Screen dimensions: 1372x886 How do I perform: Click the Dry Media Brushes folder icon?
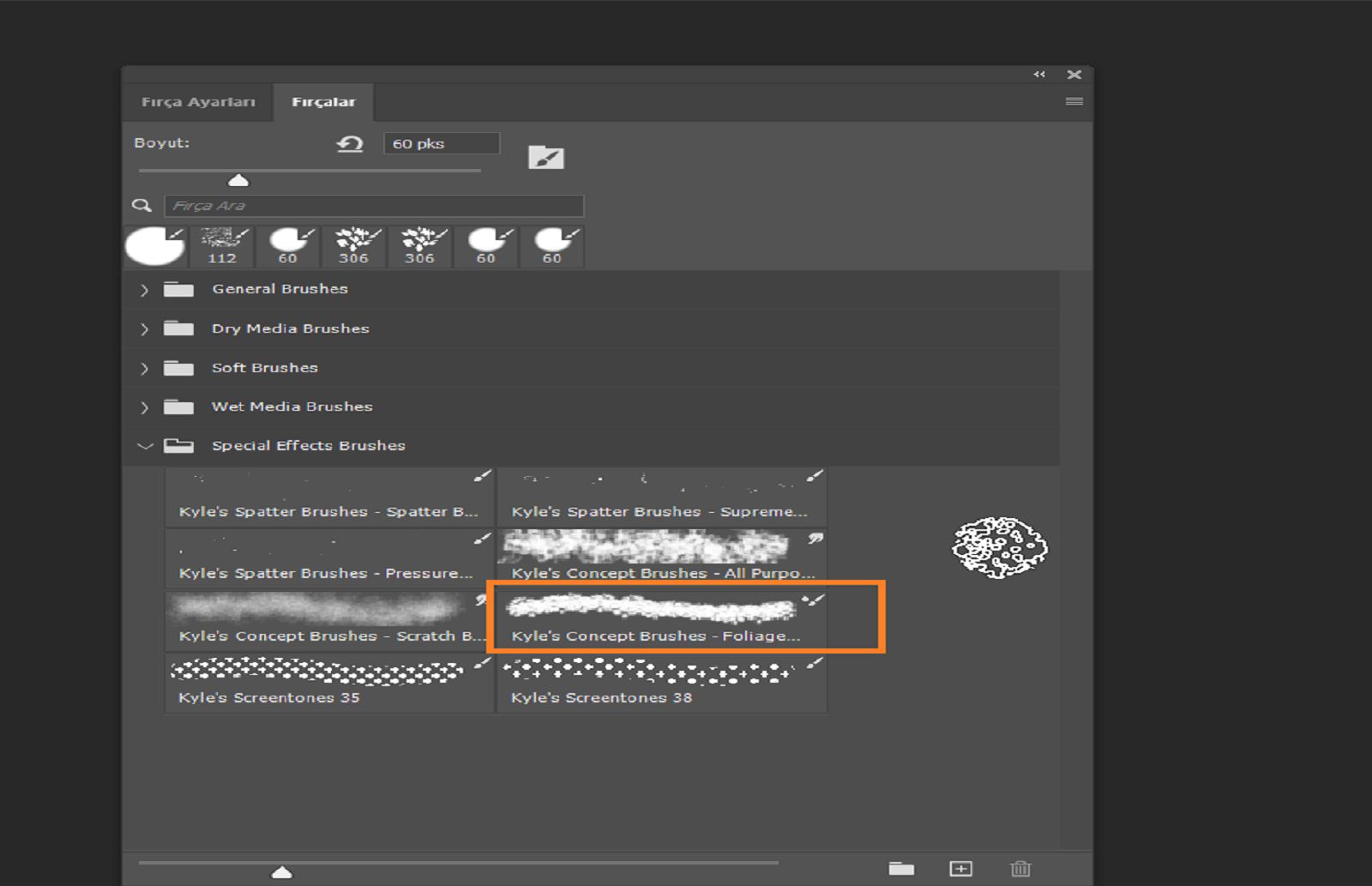[x=178, y=328]
